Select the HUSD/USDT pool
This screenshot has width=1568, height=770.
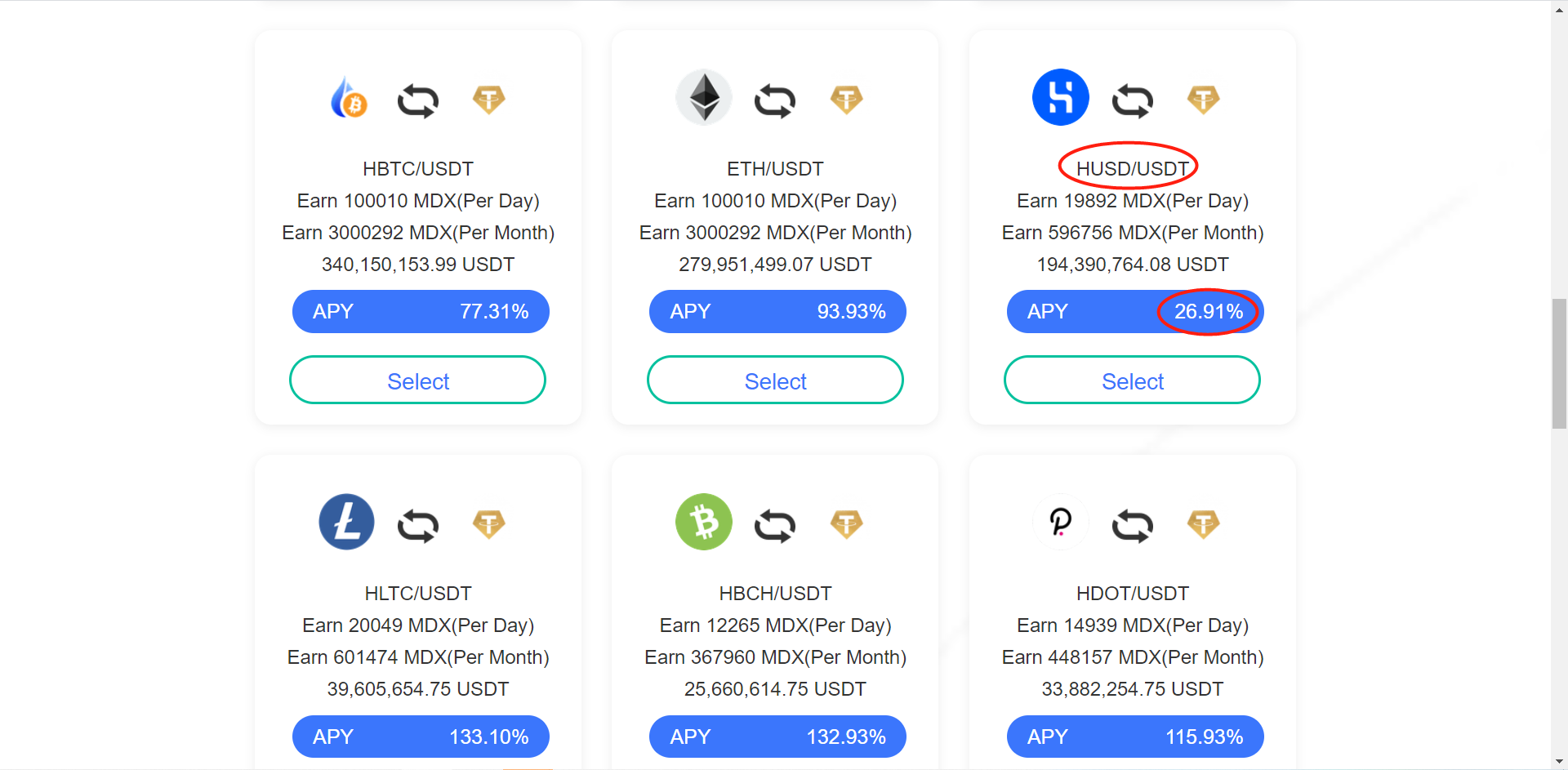point(1132,381)
